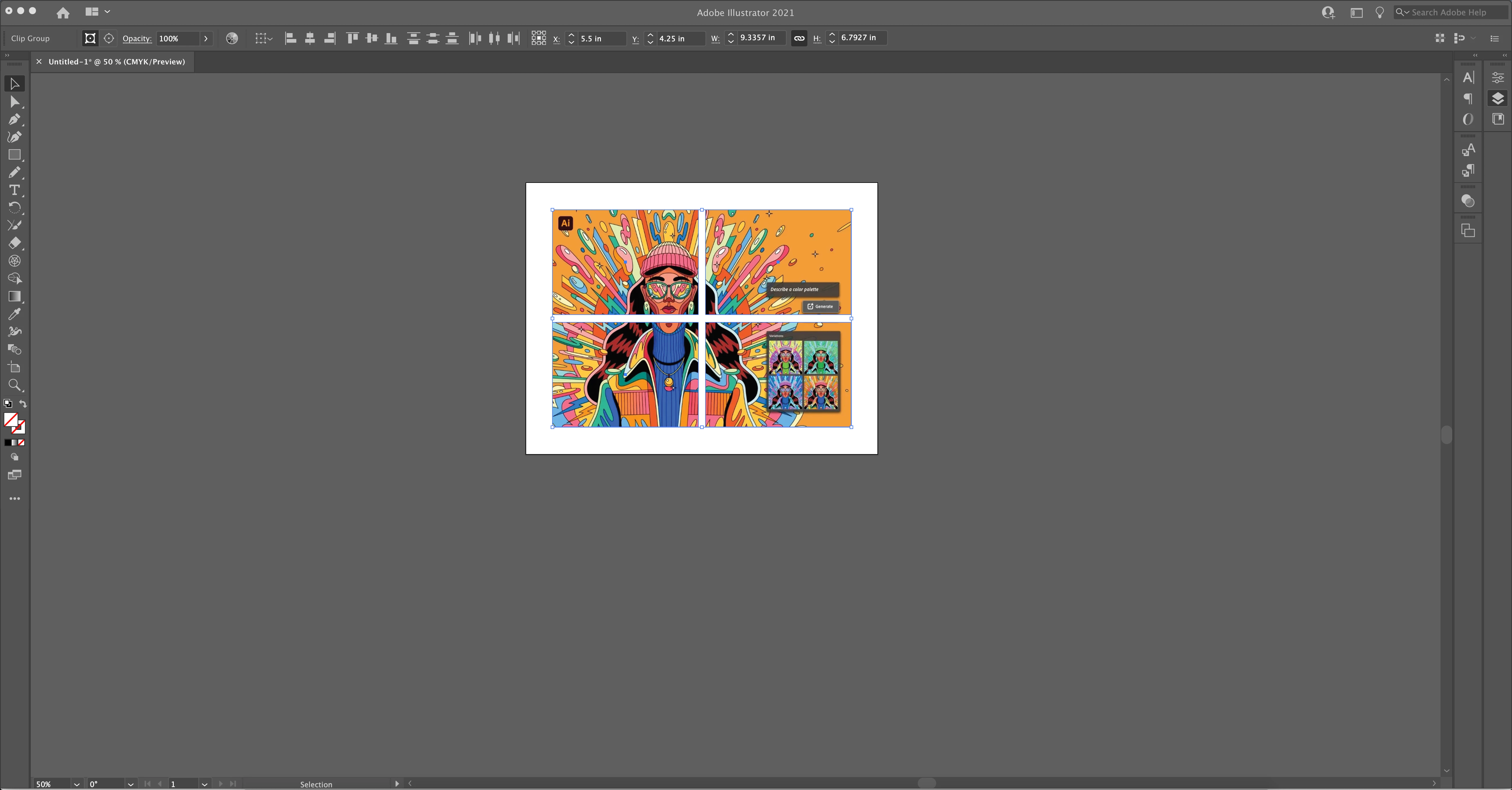Go to the Home screen
Screen dimensions: 1512x790
coord(63,12)
